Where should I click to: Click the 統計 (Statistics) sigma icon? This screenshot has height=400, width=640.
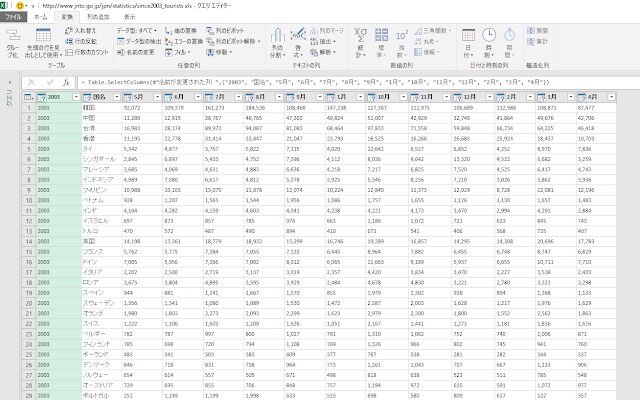click(360, 35)
